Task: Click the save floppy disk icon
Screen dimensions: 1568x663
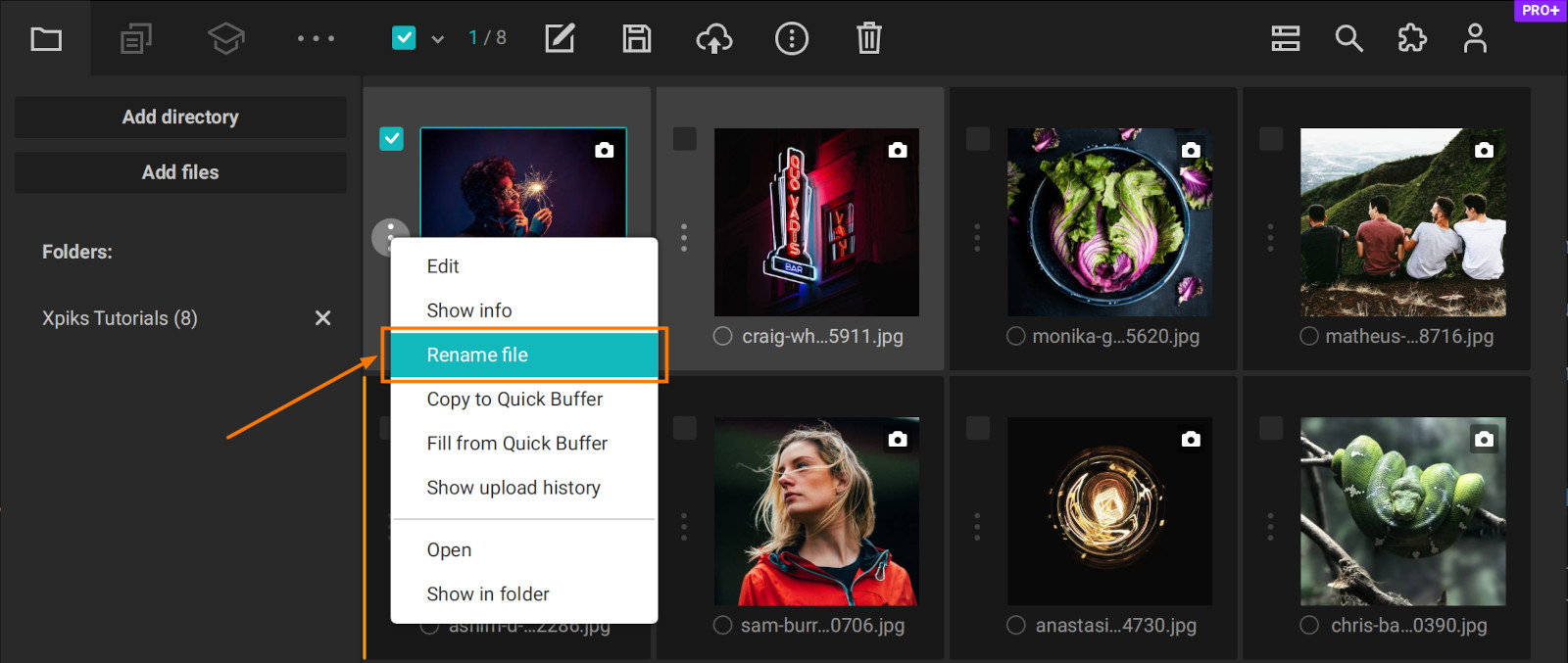Action: point(637,39)
